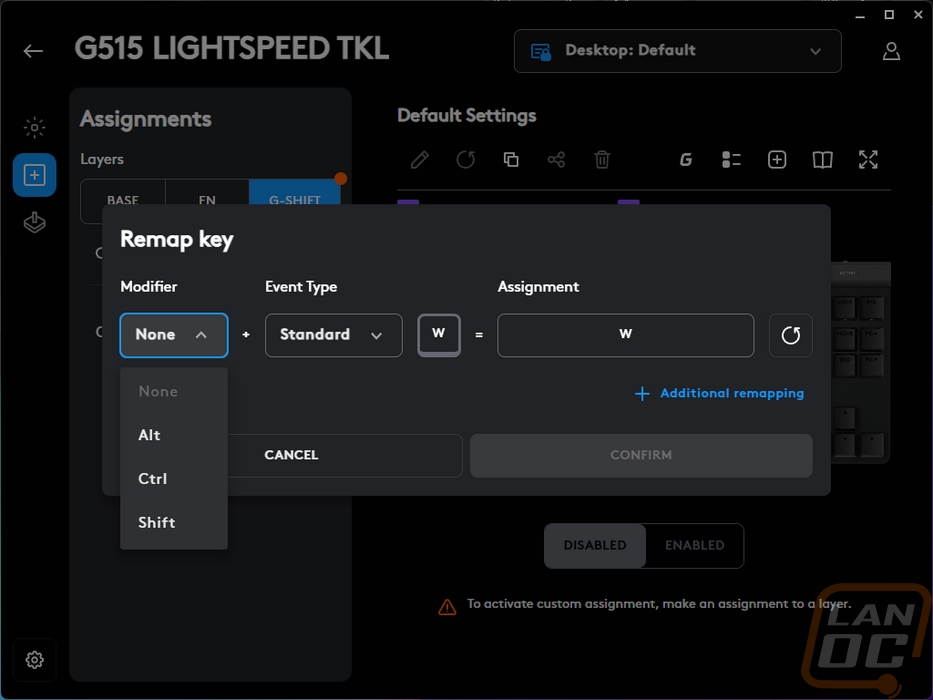The height and width of the screenshot is (700, 933).
Task: Click the G logo toolbar icon
Action: tap(685, 160)
